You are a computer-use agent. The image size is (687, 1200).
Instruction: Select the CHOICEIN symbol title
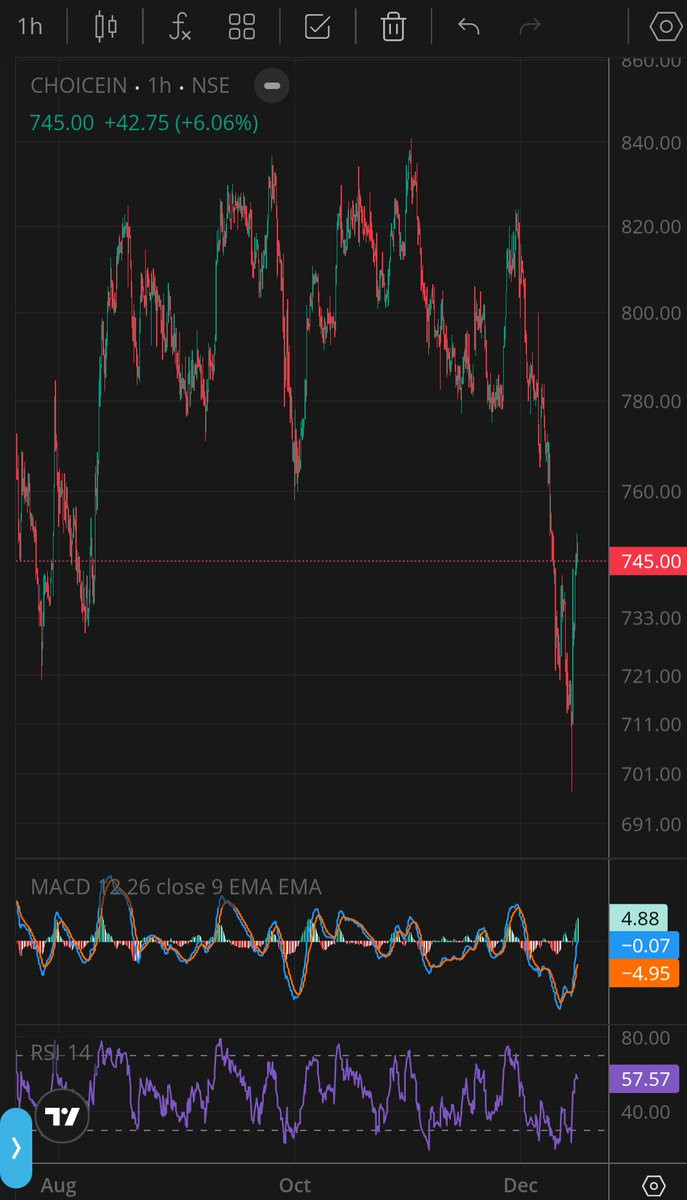pyautogui.click(x=79, y=85)
